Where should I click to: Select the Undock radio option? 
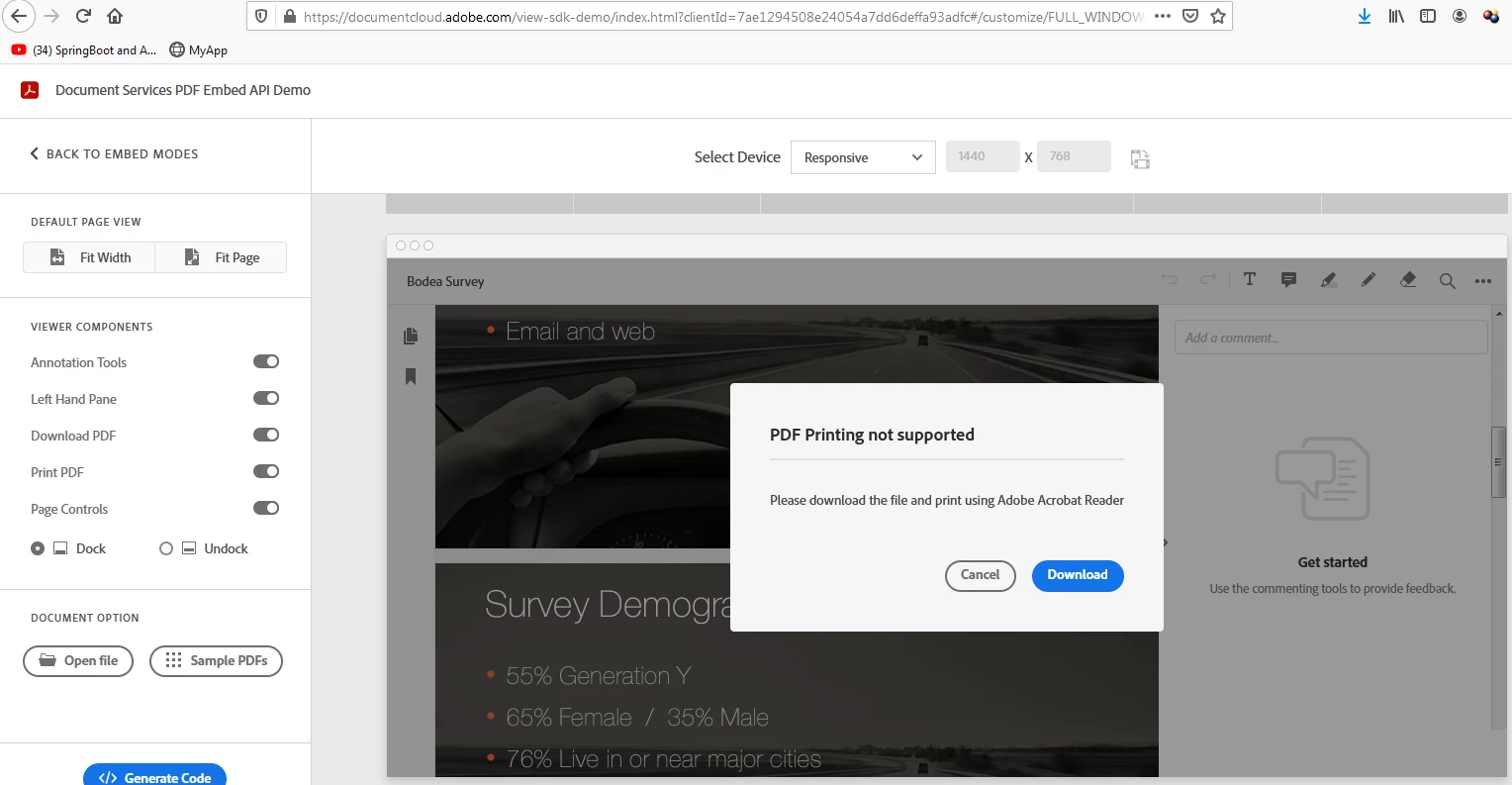(166, 548)
